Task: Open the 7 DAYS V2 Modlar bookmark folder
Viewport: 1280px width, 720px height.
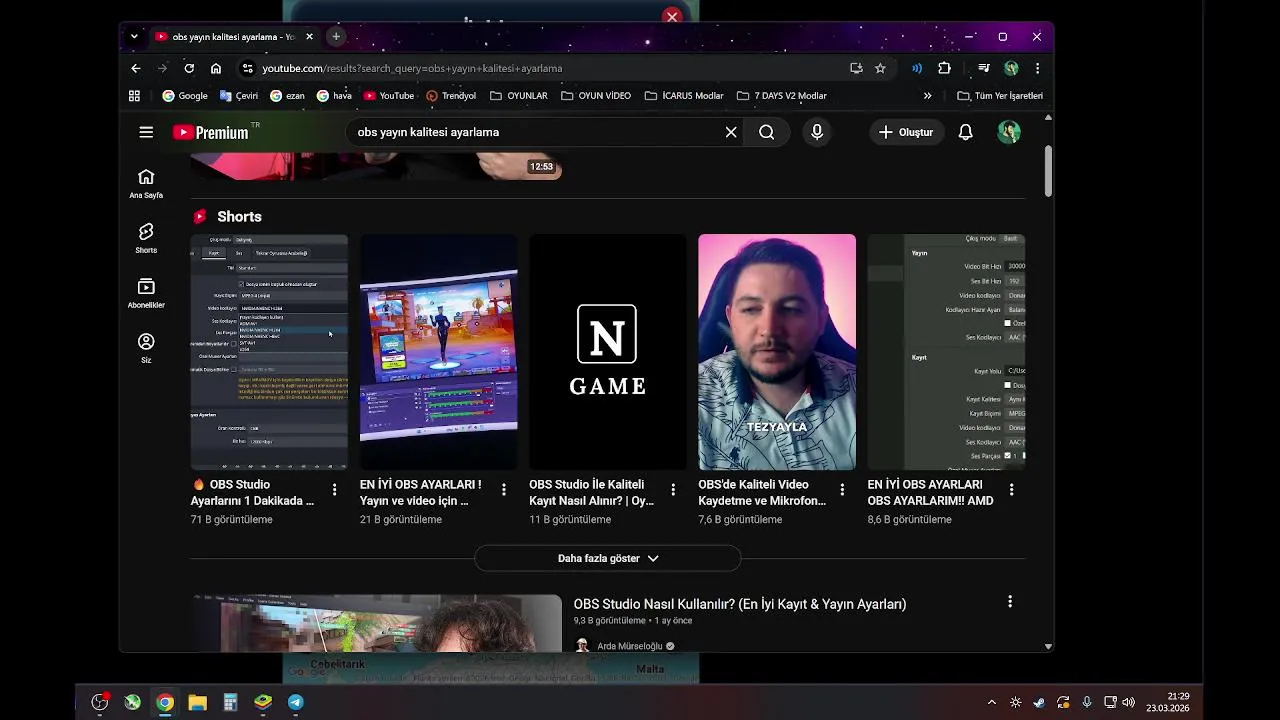Action: point(782,96)
